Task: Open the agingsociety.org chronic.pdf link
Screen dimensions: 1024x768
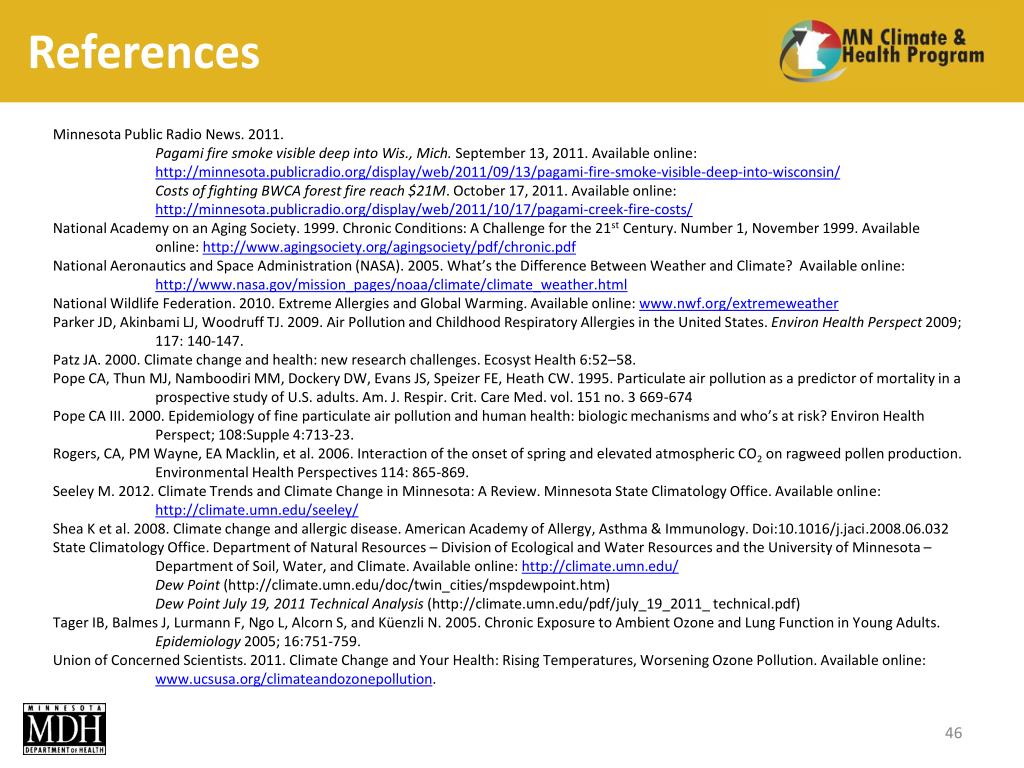Action: pyautogui.click(x=389, y=248)
